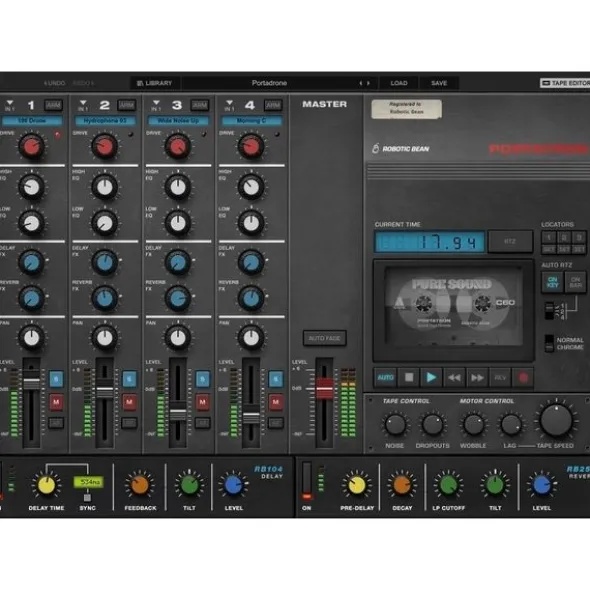Click the tape Noise knob
Viewport: 590px width, 591px height.
click(x=395, y=425)
